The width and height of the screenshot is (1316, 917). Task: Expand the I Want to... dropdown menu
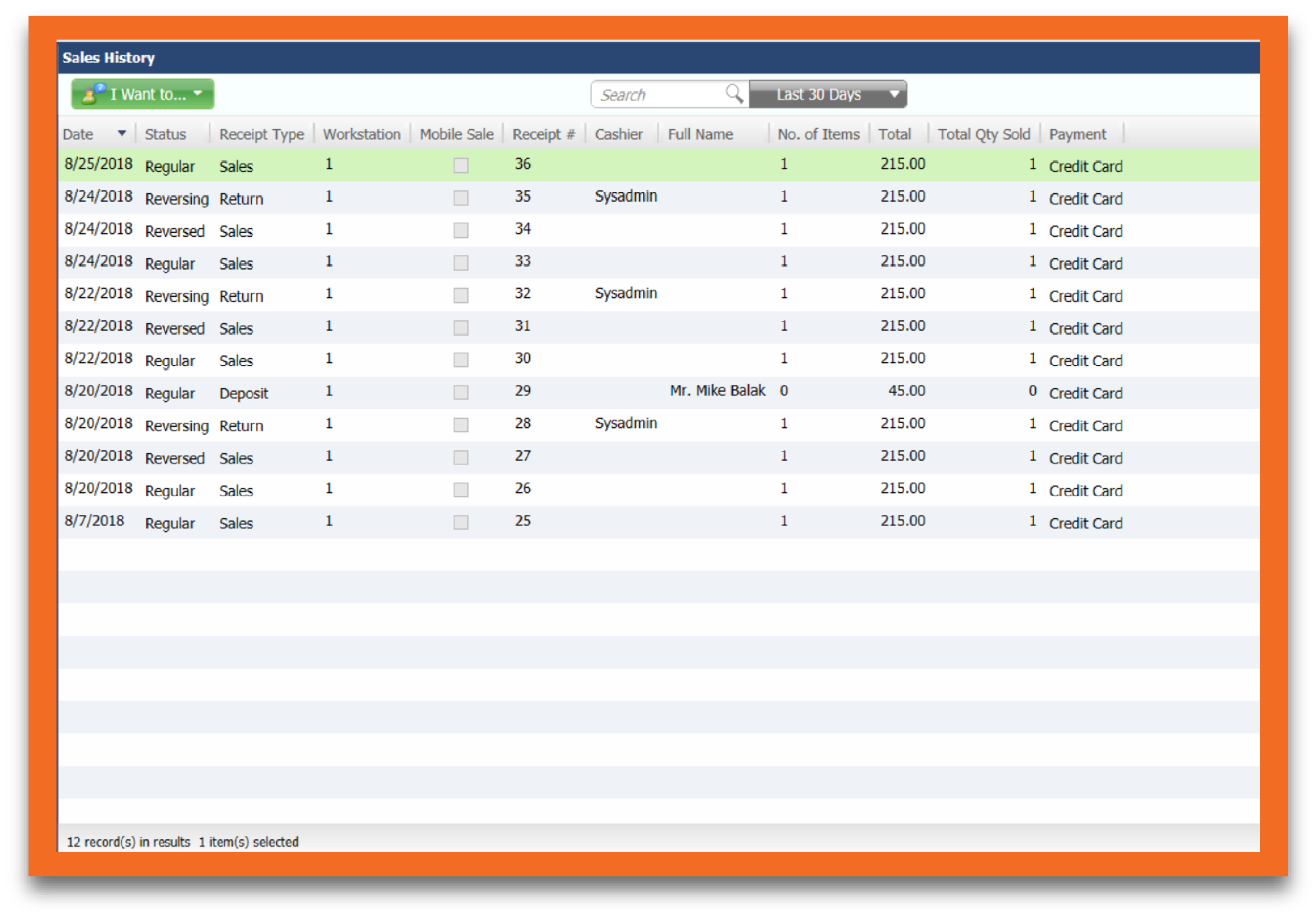click(x=198, y=93)
